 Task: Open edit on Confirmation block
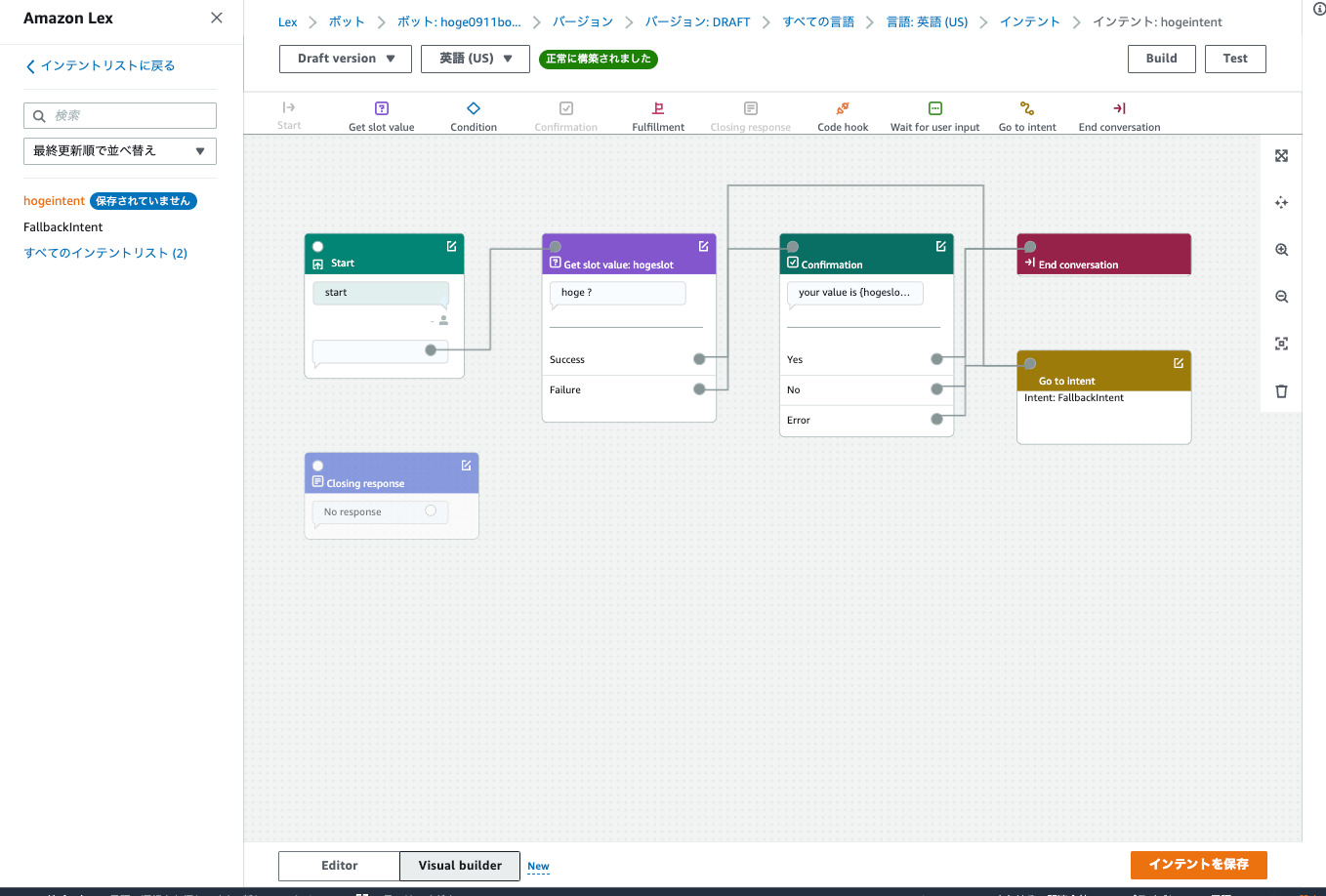point(941,246)
